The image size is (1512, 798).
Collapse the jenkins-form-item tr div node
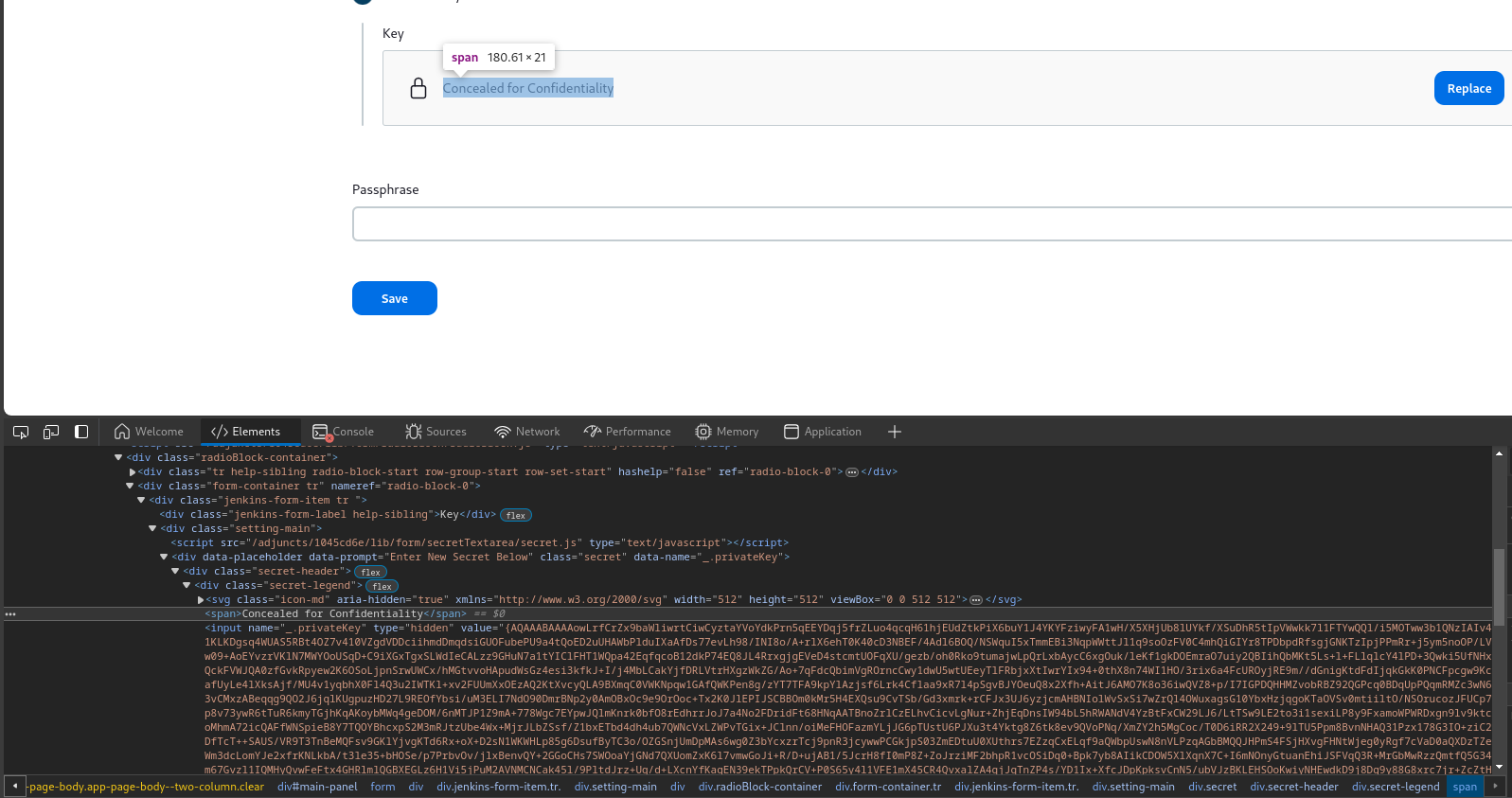pyautogui.click(x=141, y=500)
